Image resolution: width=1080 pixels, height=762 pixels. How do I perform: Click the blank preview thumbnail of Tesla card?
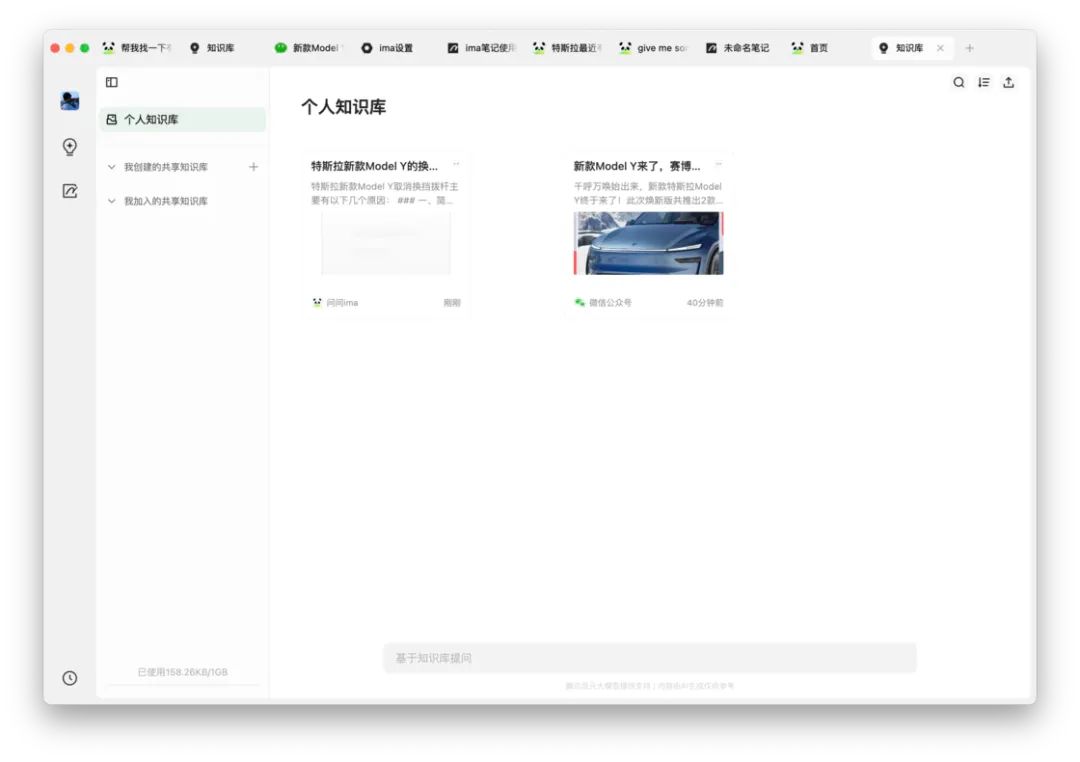pyautogui.click(x=386, y=243)
